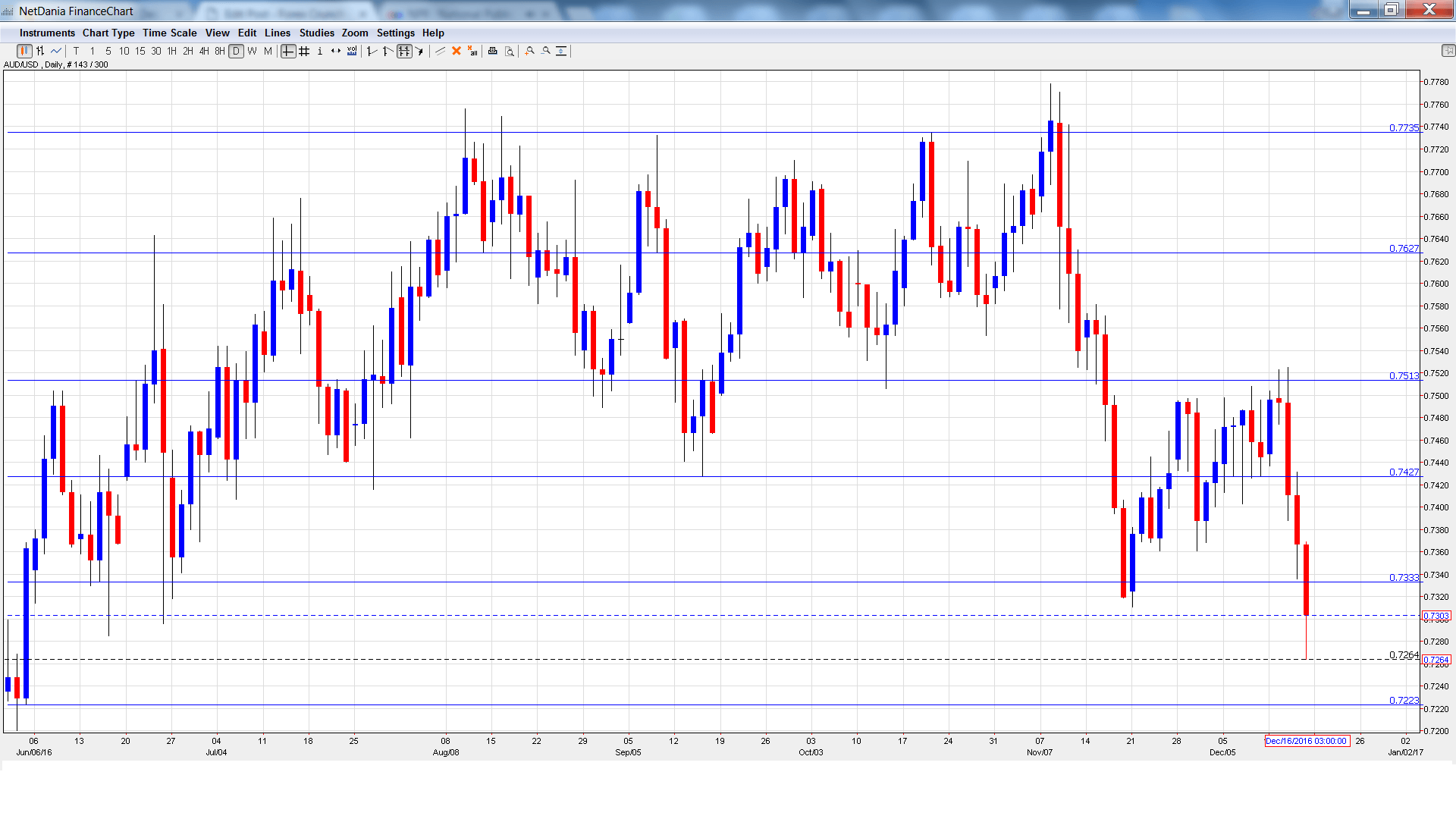This screenshot has width=1456, height=819.
Task: Open the Time Scale menu
Action: coord(169,33)
